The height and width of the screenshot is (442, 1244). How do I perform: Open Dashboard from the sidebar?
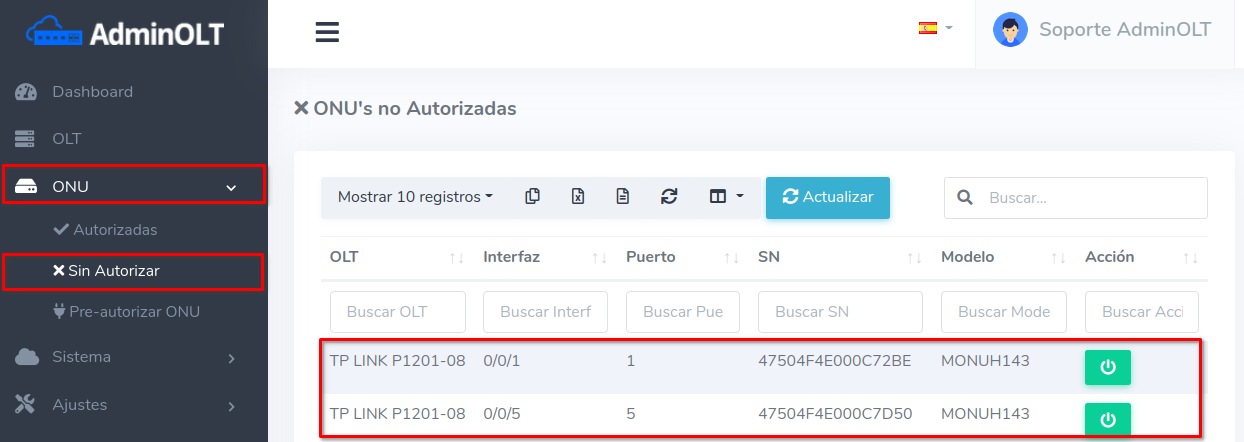(x=92, y=92)
